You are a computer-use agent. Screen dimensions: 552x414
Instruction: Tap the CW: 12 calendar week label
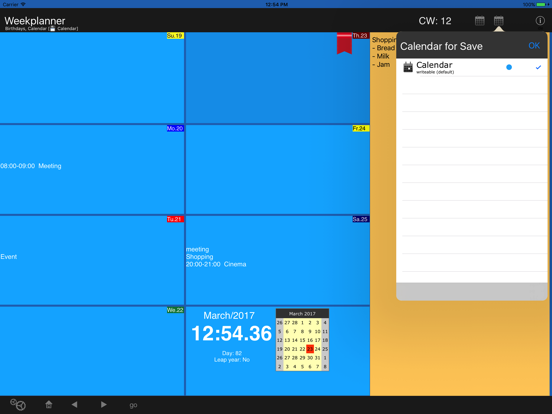pyautogui.click(x=435, y=21)
